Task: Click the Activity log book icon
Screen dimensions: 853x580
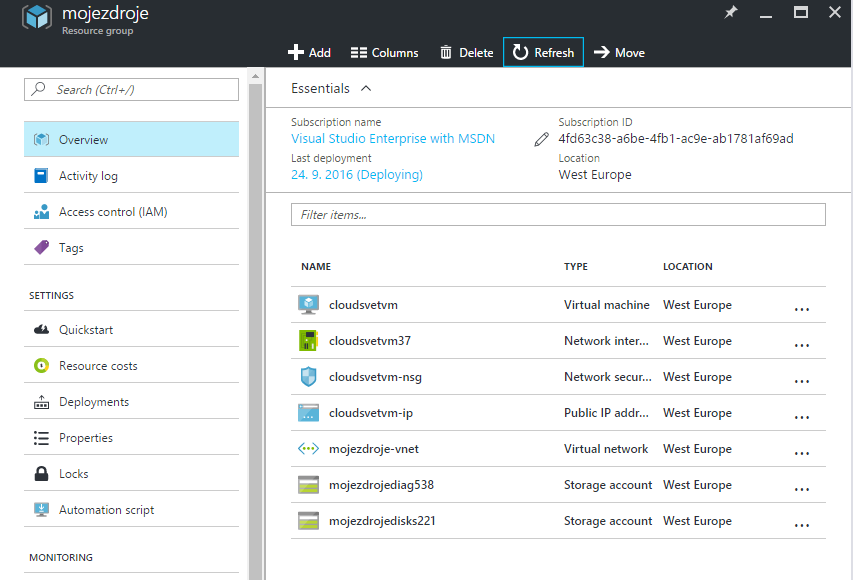Action: click(41, 175)
